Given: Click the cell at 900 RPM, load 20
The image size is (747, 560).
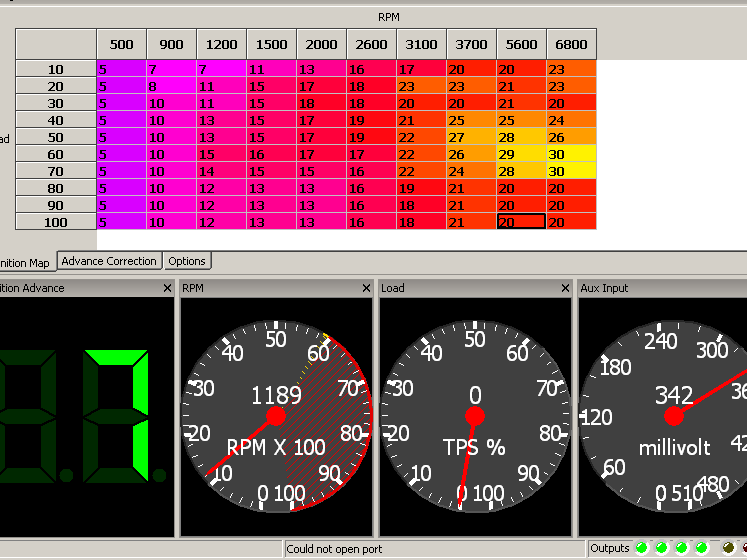Looking at the screenshot, I should [171, 86].
